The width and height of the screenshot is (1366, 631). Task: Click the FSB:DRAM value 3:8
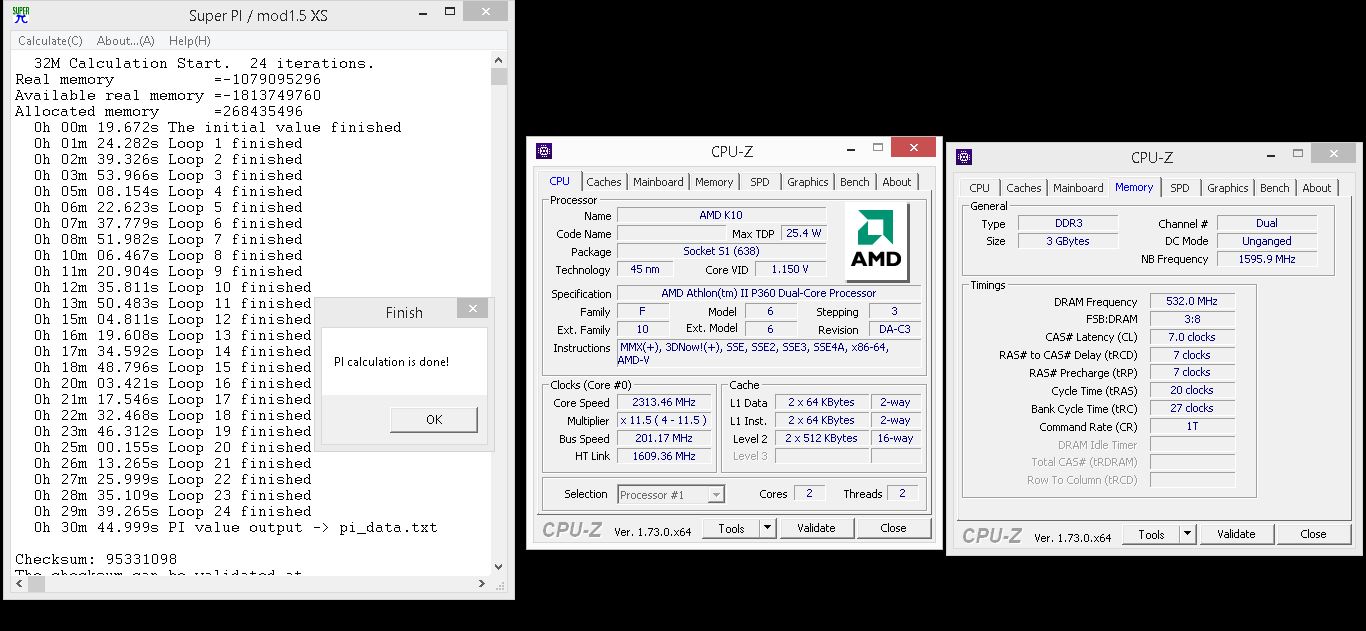[x=1192, y=319]
